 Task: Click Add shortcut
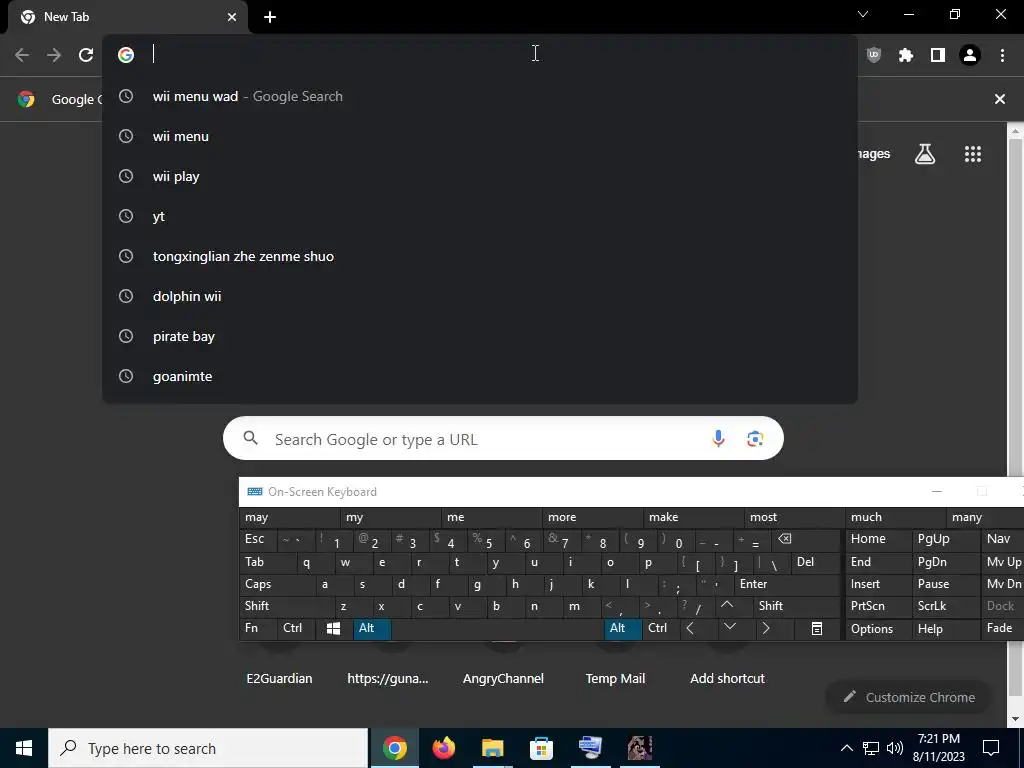coord(728,678)
